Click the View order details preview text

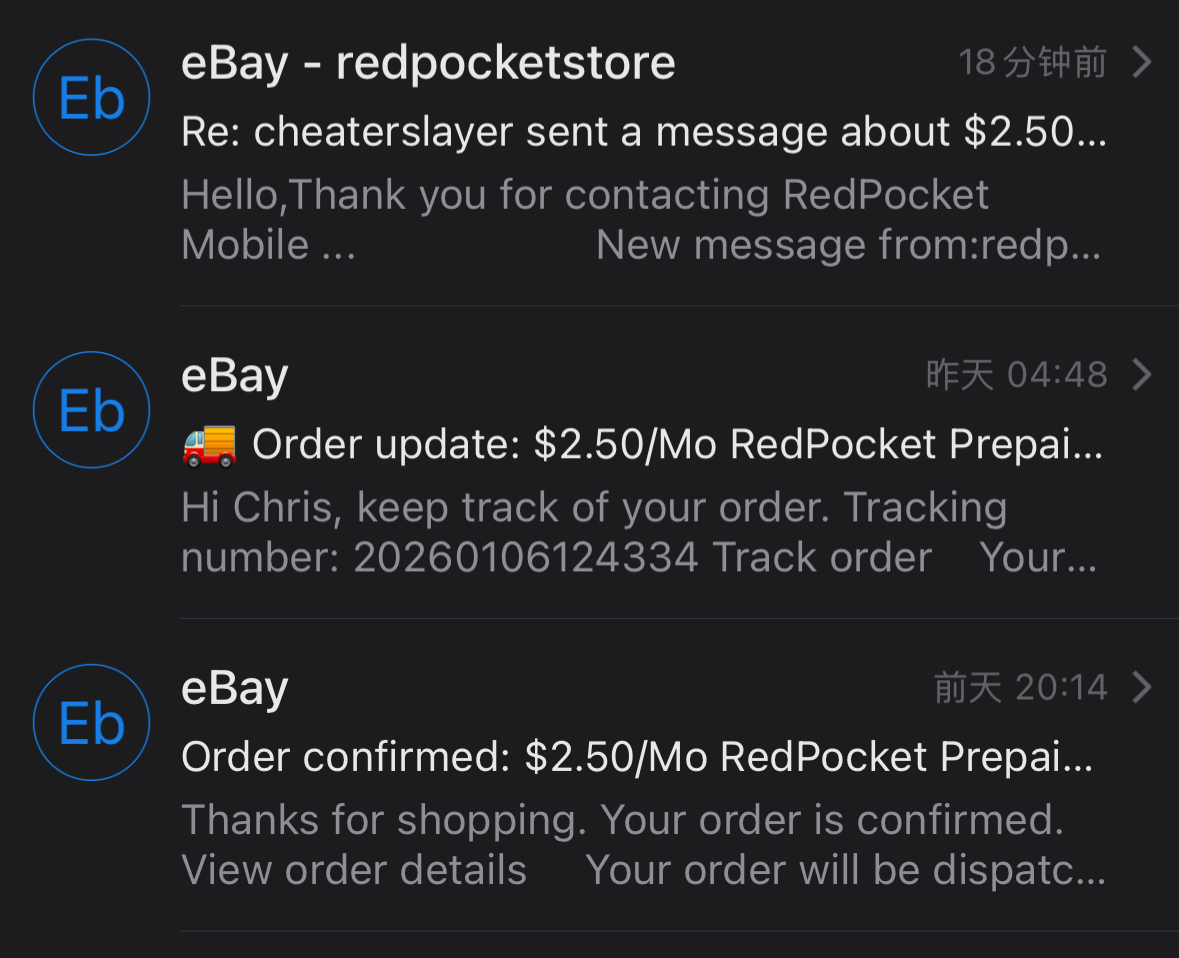point(354,870)
